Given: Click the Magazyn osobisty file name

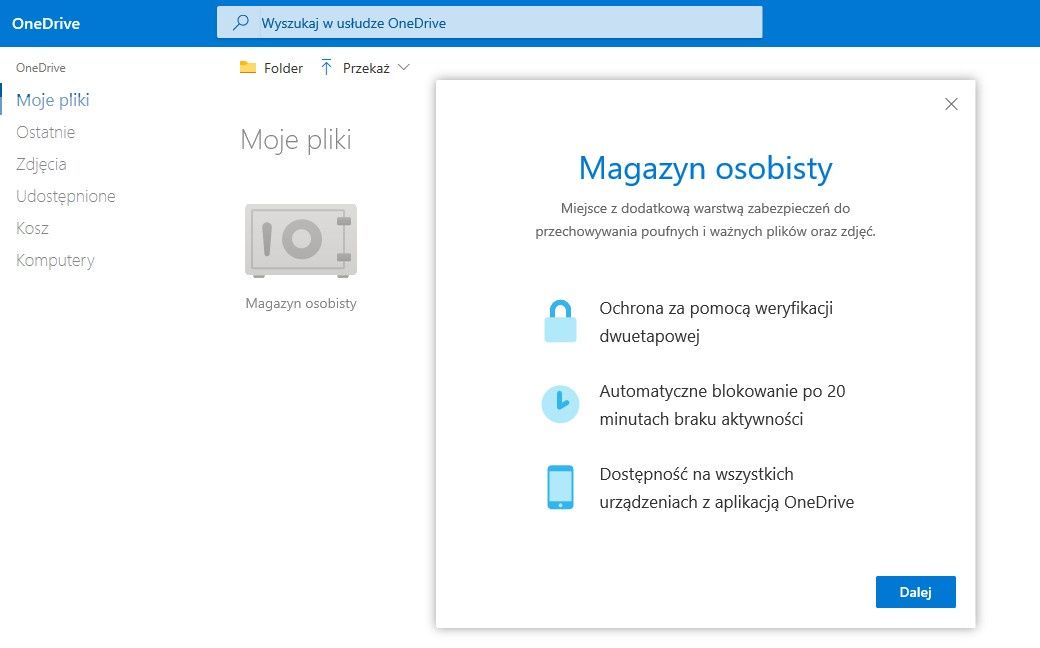Looking at the screenshot, I should (301, 303).
